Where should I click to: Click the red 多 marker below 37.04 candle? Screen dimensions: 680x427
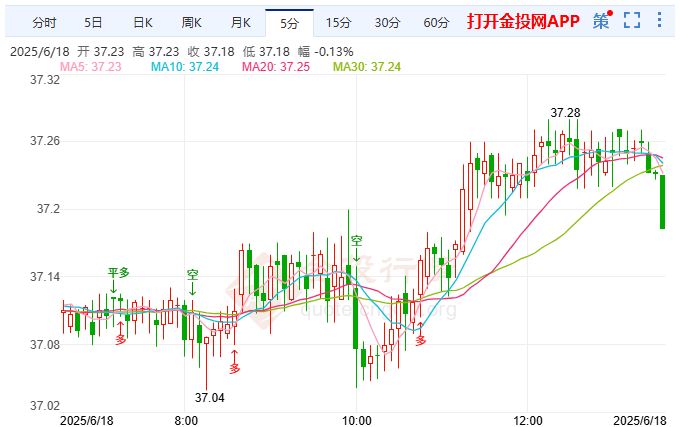pos(234,362)
